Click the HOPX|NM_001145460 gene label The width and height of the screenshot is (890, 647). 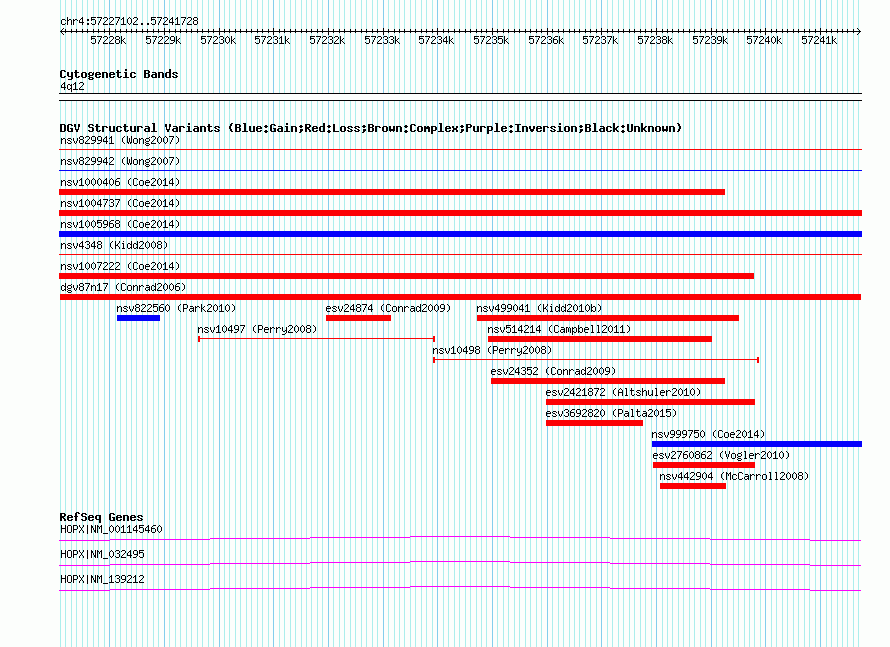click(x=111, y=530)
